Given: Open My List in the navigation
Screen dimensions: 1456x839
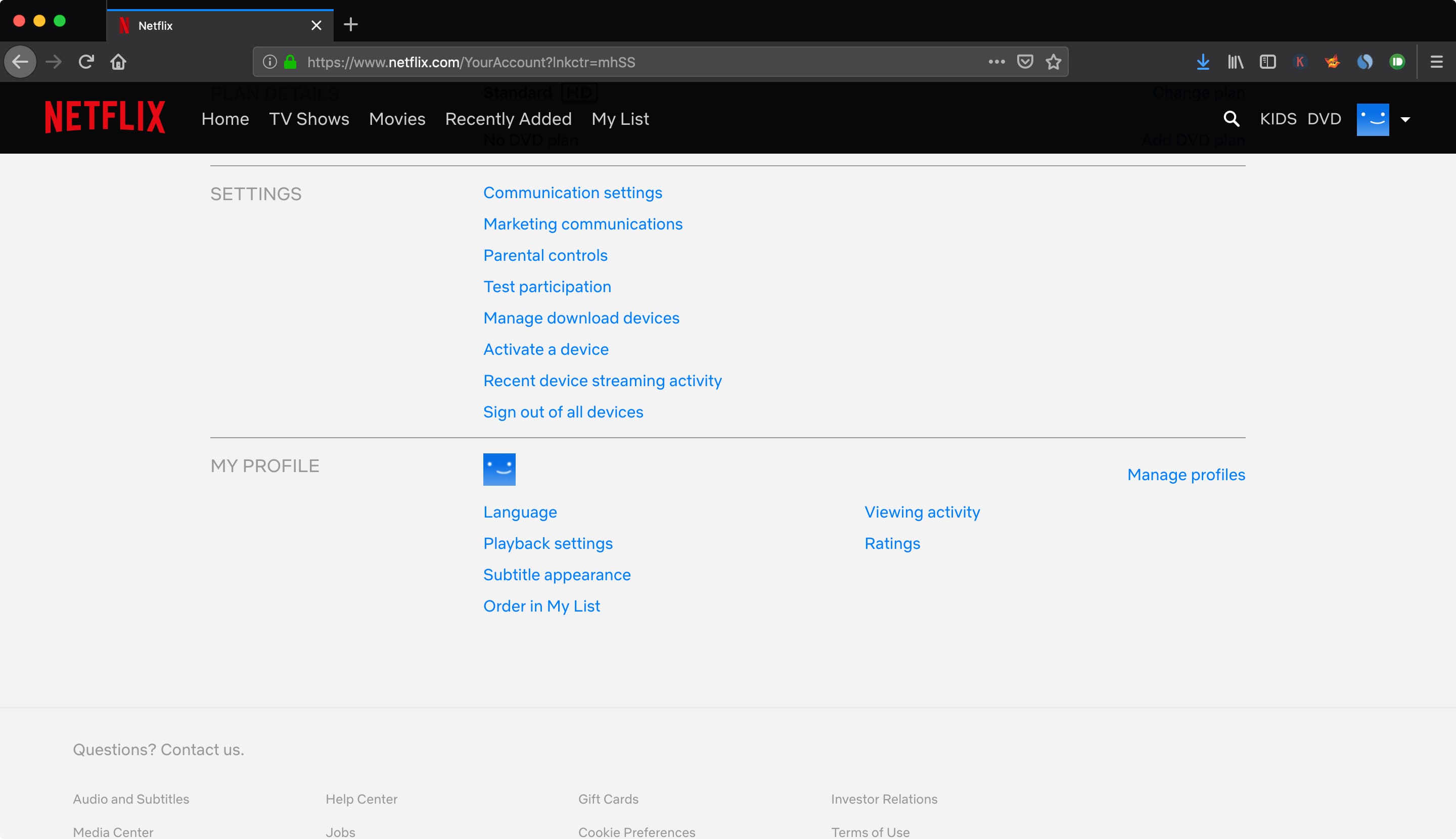Looking at the screenshot, I should pyautogui.click(x=620, y=119).
